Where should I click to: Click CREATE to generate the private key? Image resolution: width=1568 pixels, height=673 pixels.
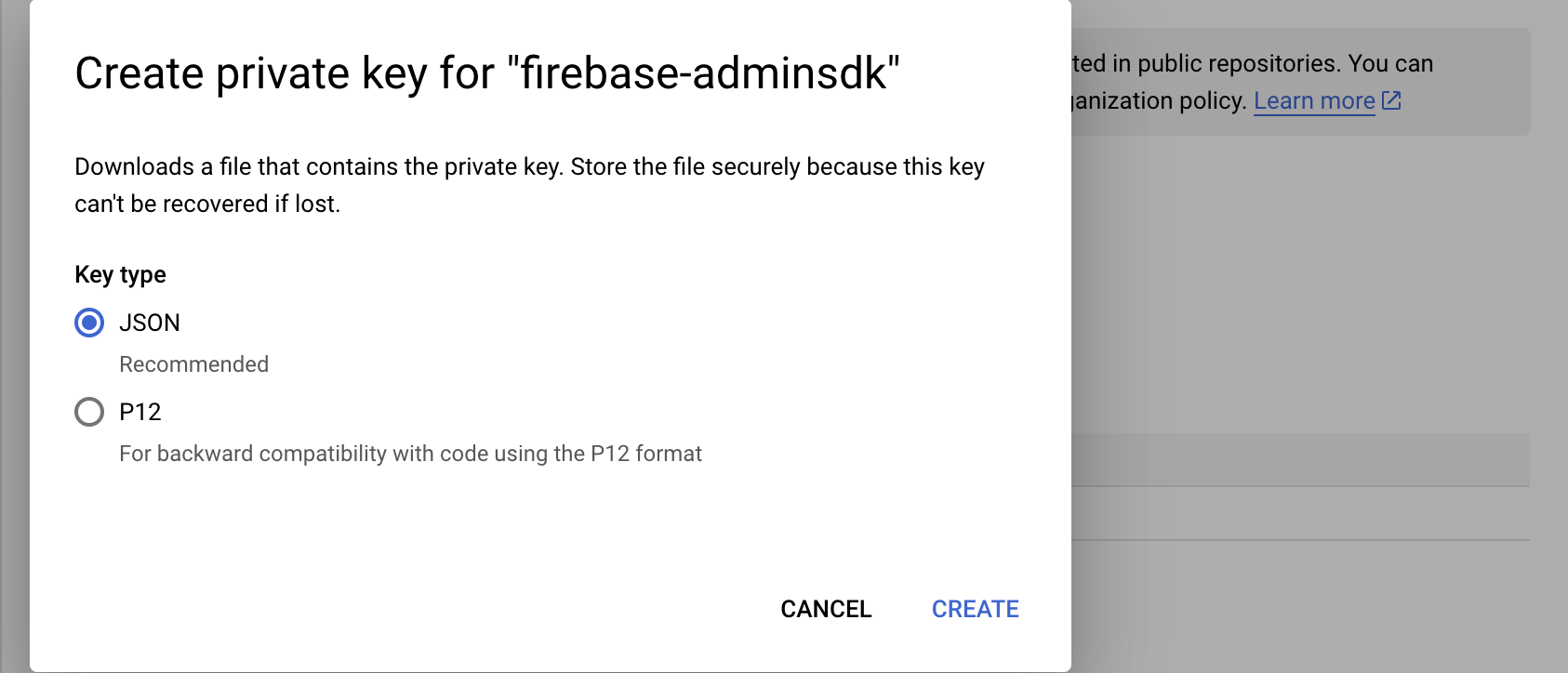(975, 609)
